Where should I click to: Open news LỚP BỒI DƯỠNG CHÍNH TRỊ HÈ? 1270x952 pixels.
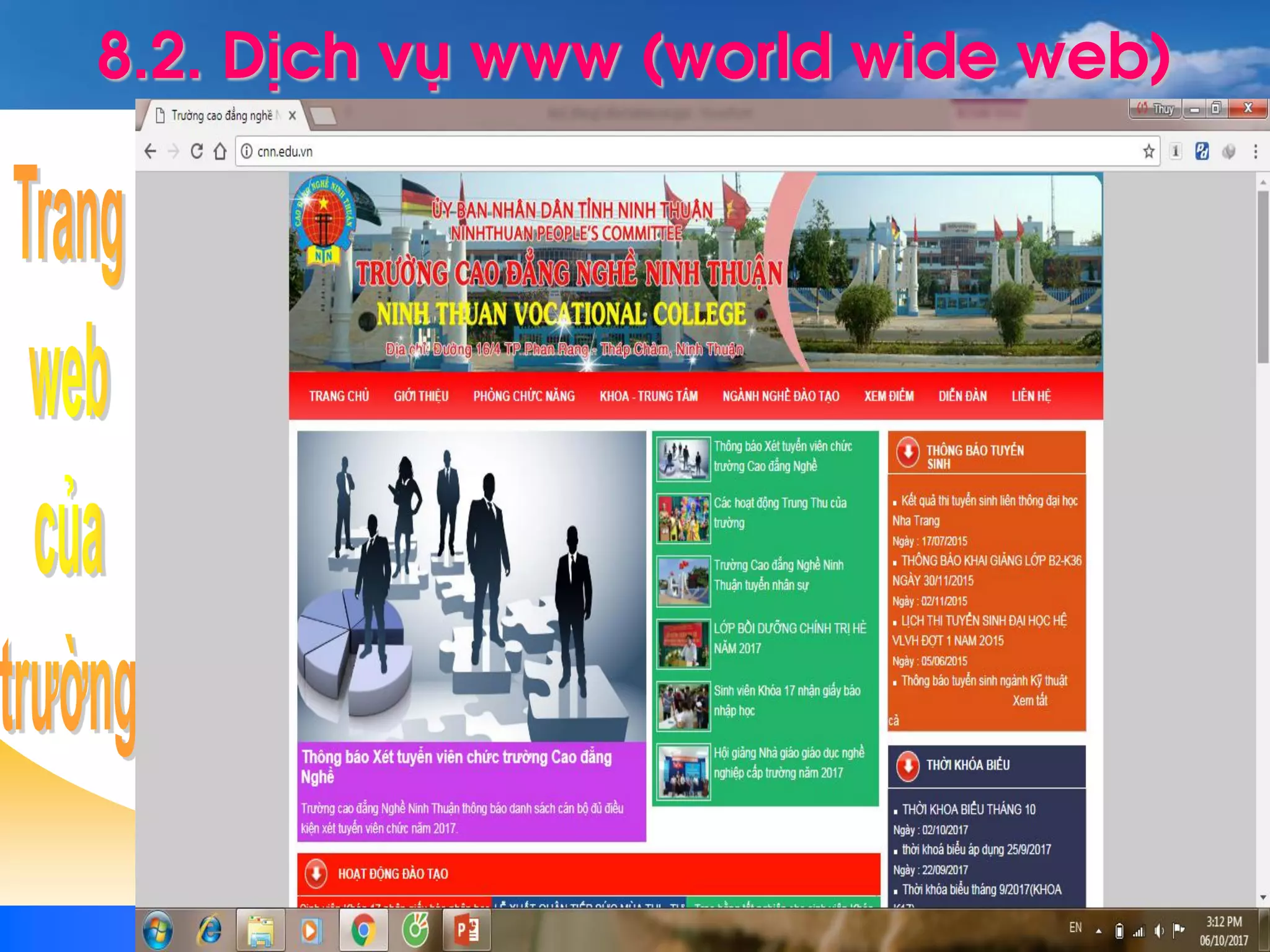click(x=789, y=638)
